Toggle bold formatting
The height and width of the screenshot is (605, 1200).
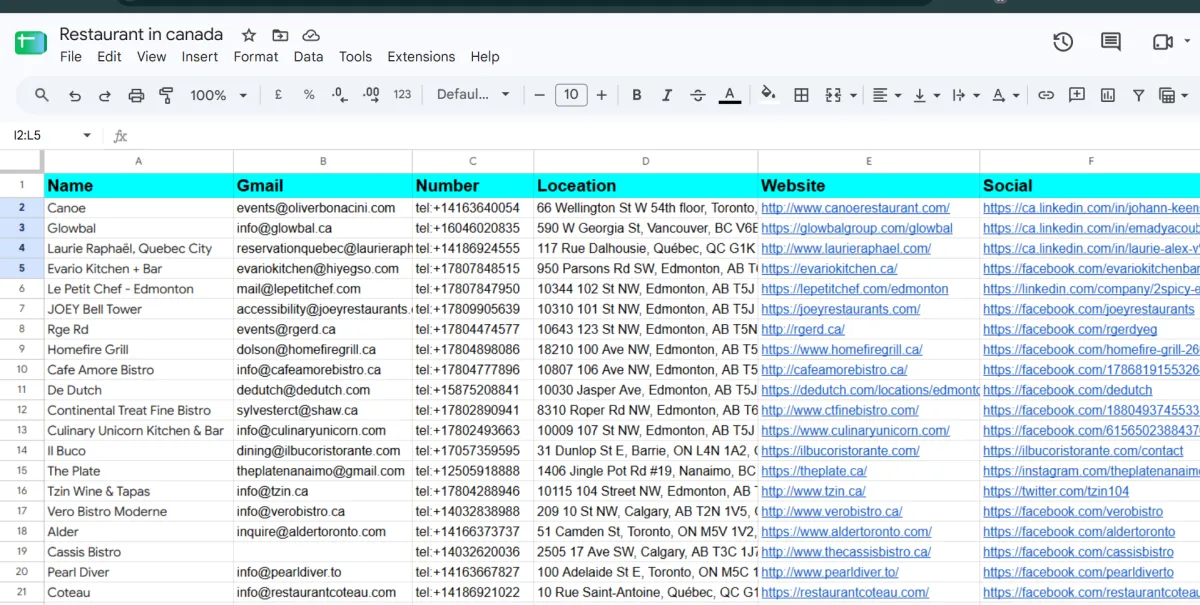[x=636, y=95]
